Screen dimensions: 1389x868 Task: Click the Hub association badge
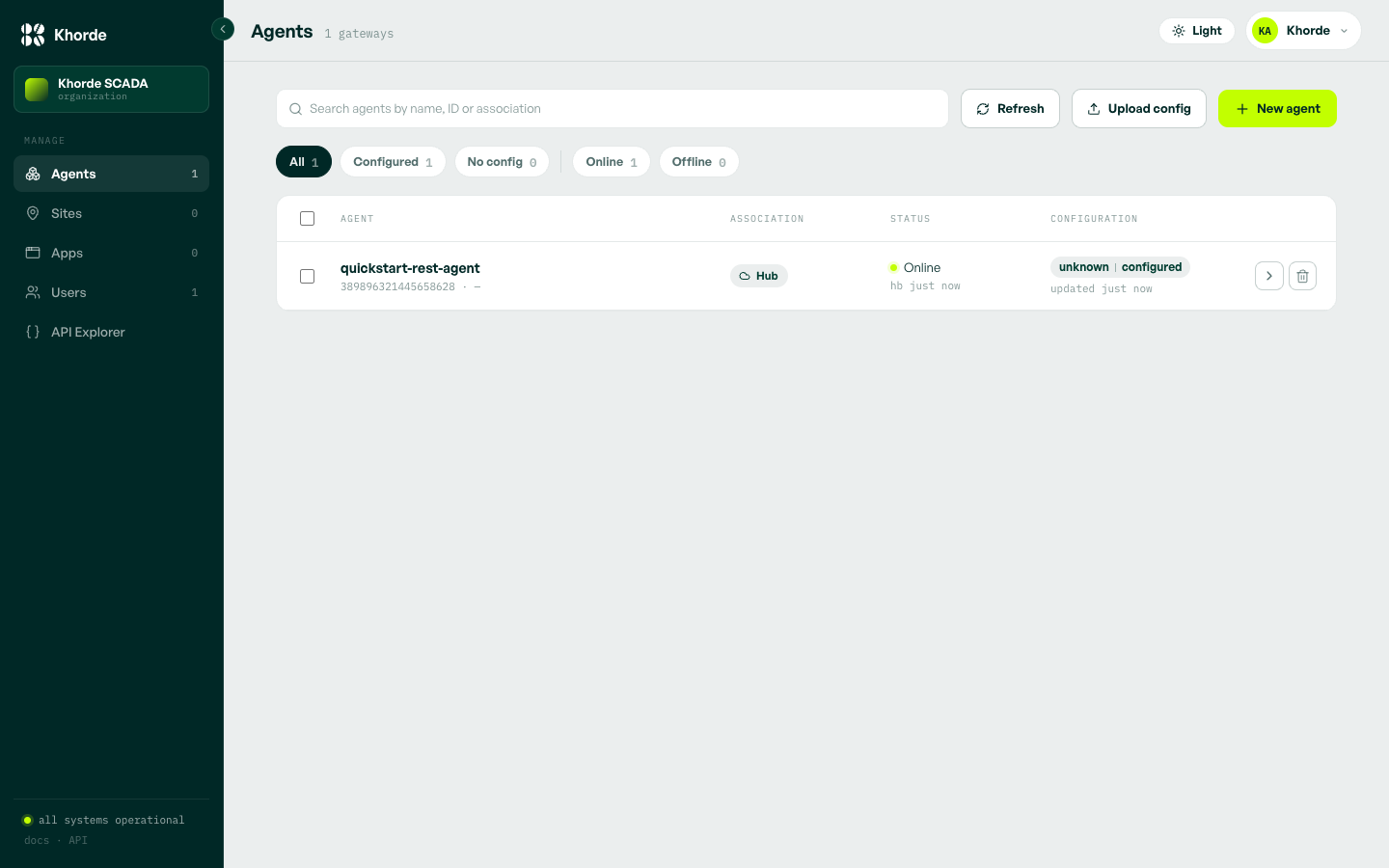(759, 276)
